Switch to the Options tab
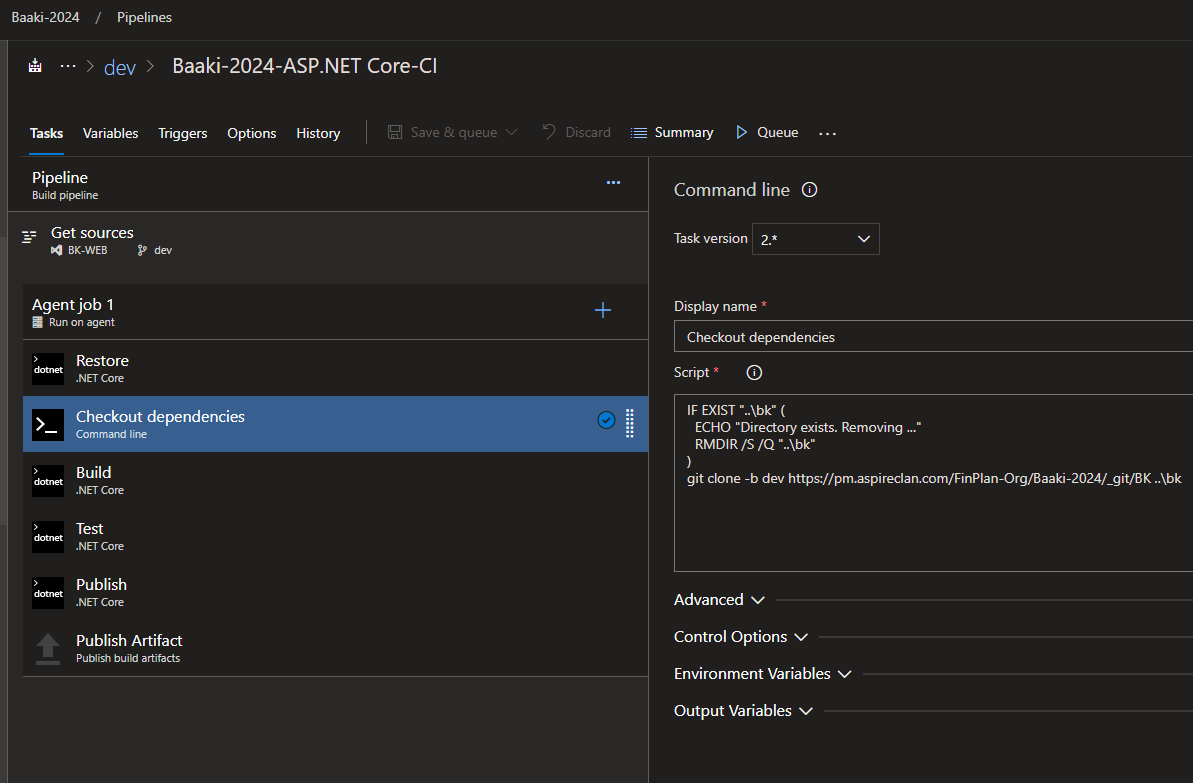Image resolution: width=1193 pixels, height=783 pixels. click(252, 133)
